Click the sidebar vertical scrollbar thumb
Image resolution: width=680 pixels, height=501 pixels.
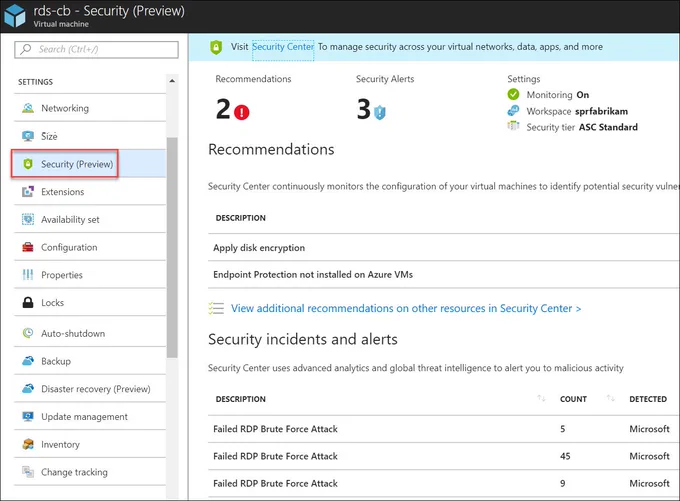[172, 247]
